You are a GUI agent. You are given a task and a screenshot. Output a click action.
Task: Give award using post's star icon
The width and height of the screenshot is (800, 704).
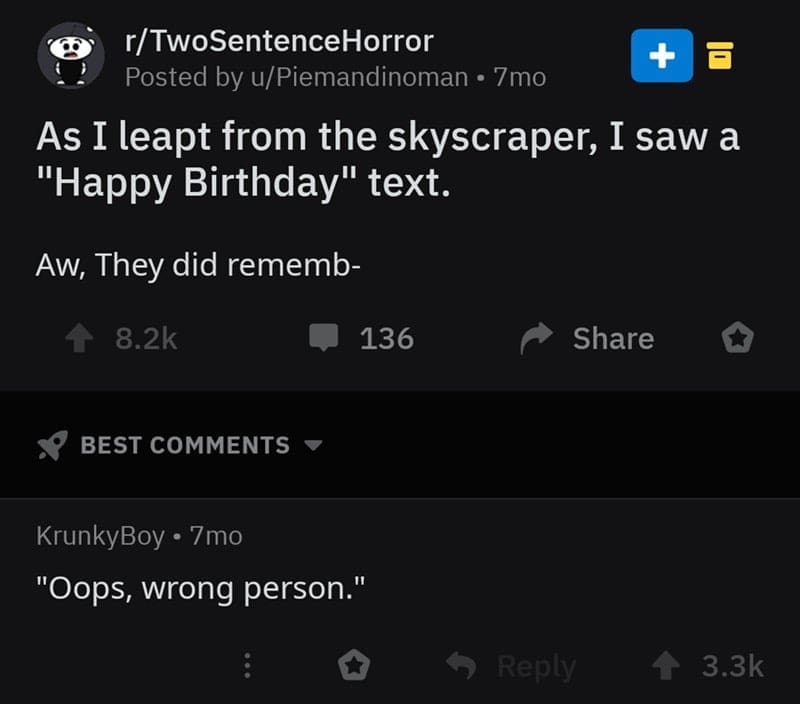point(737,339)
